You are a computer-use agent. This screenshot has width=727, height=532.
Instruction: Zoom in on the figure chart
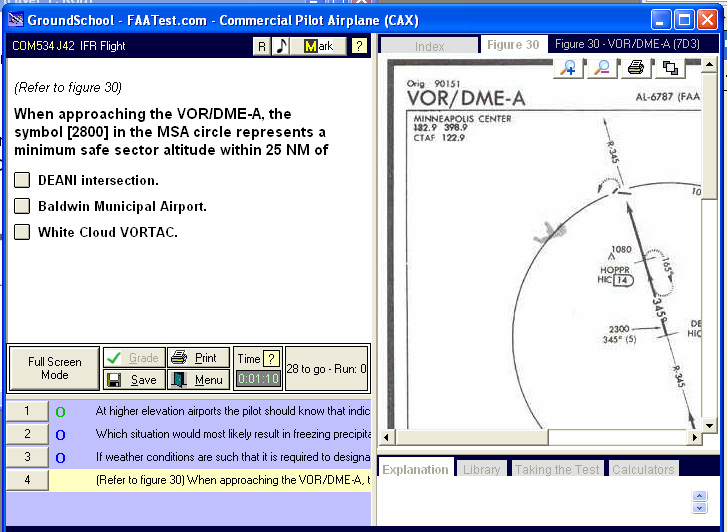[568, 68]
